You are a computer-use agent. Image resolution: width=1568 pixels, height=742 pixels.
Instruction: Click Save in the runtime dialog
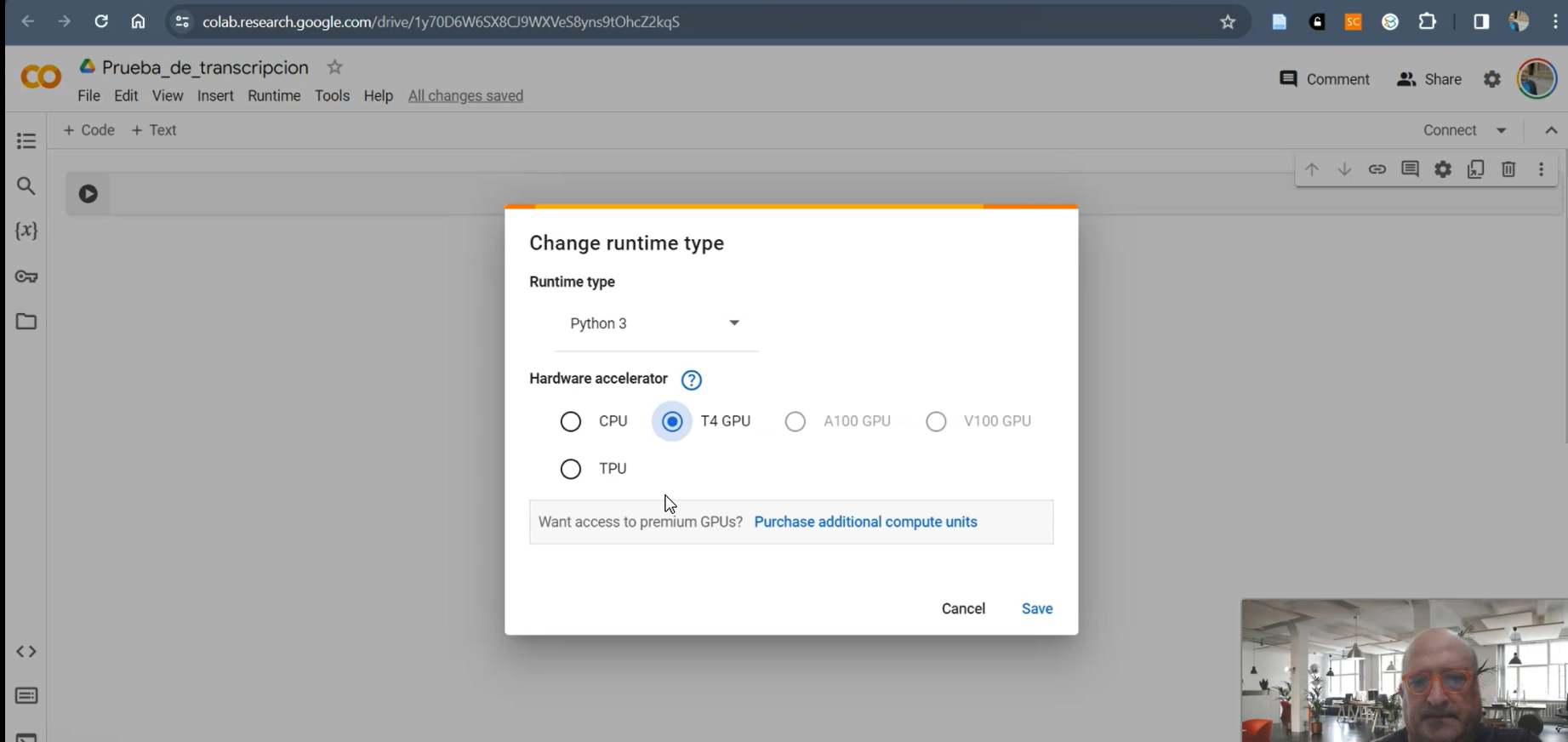[1036, 608]
